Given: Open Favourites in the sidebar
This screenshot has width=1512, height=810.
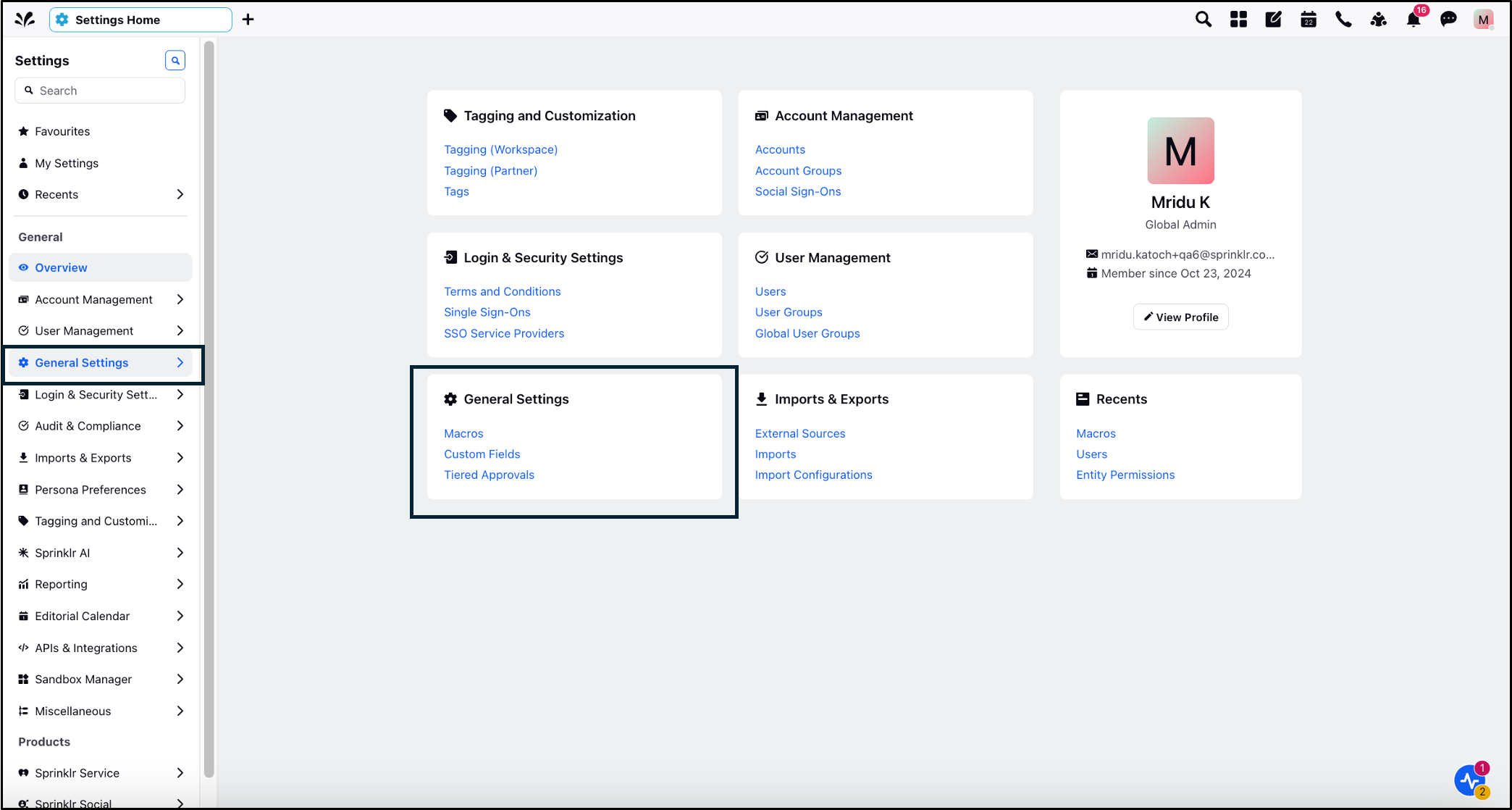Looking at the screenshot, I should tap(101, 131).
